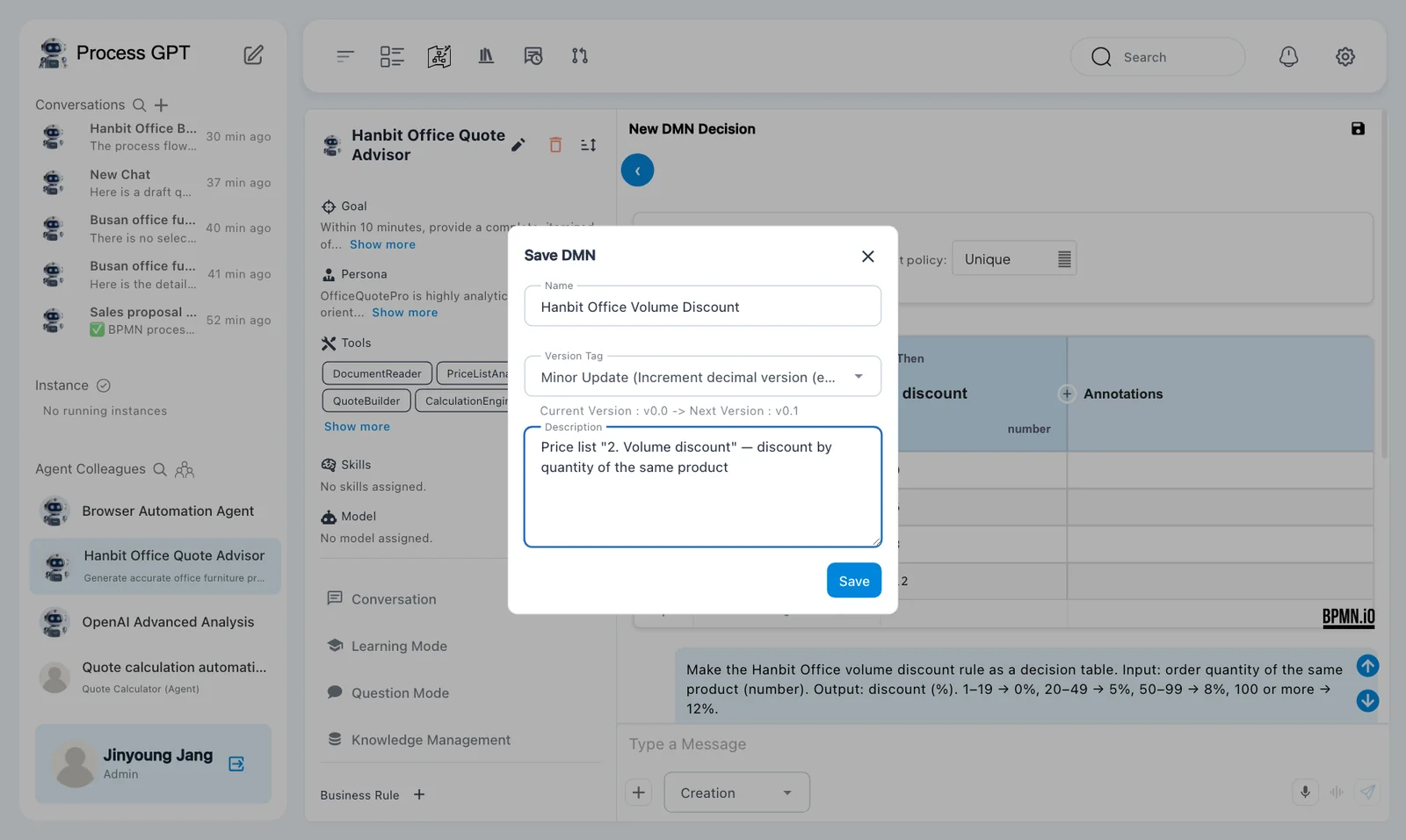Open notifications bell

click(x=1288, y=57)
